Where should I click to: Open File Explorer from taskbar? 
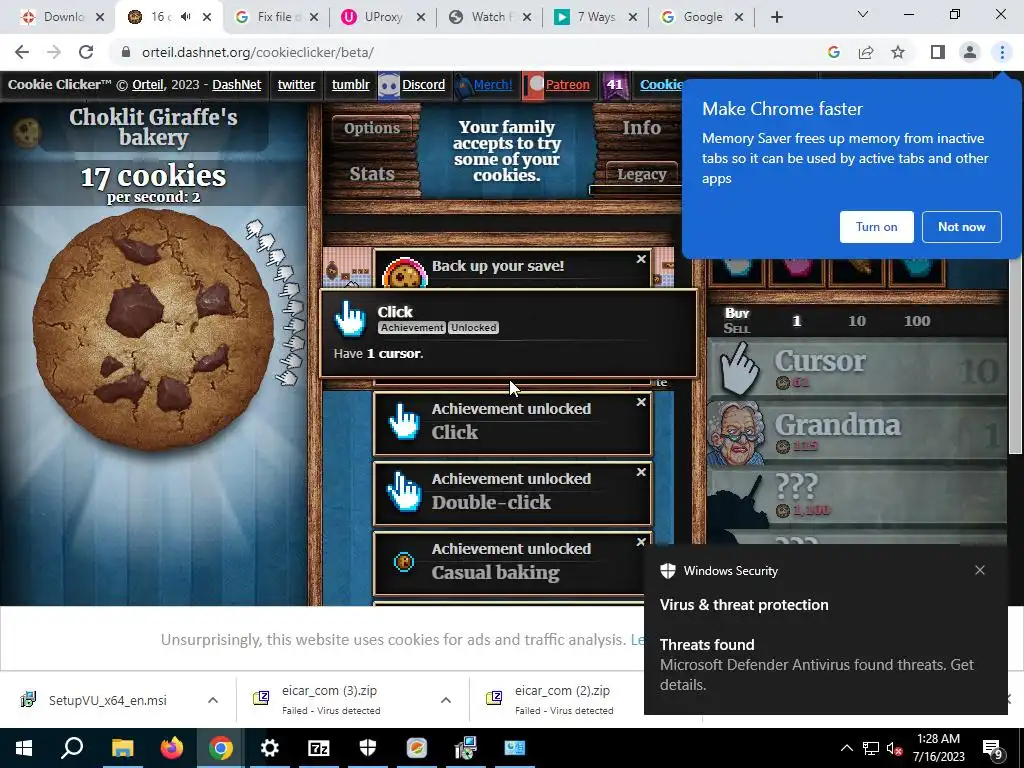pyautogui.click(x=123, y=748)
